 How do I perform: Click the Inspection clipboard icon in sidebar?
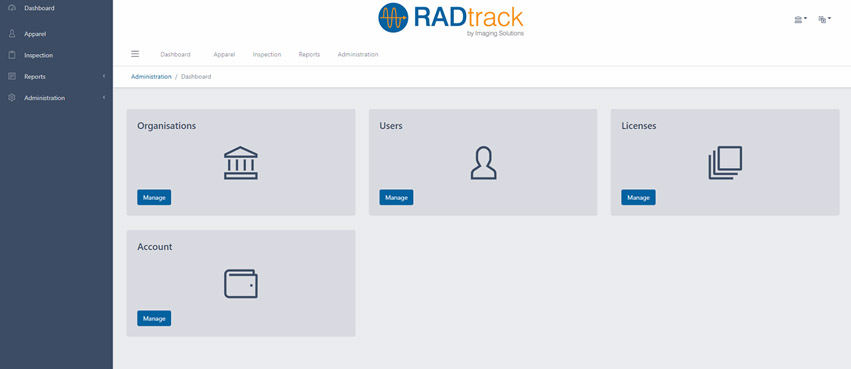[x=12, y=55]
